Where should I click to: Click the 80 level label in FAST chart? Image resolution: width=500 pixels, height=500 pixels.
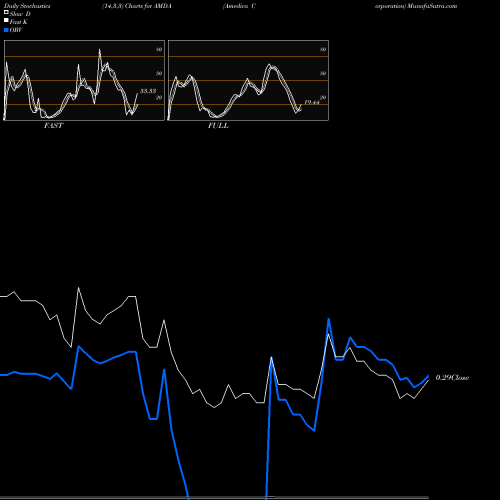(x=159, y=49)
